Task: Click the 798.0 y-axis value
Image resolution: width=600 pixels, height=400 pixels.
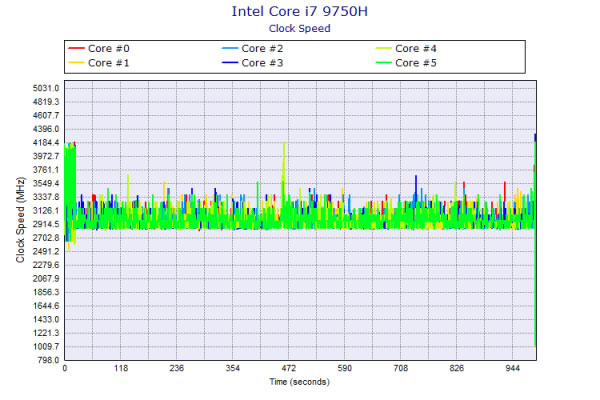Action: click(x=48, y=360)
